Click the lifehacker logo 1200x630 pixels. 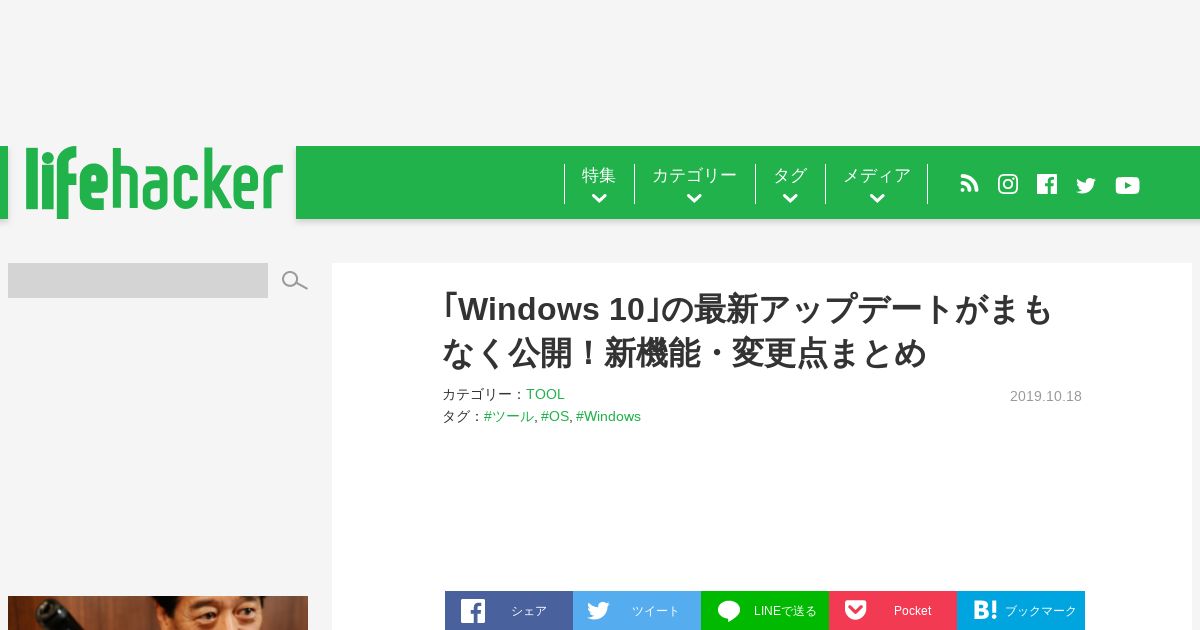click(153, 182)
